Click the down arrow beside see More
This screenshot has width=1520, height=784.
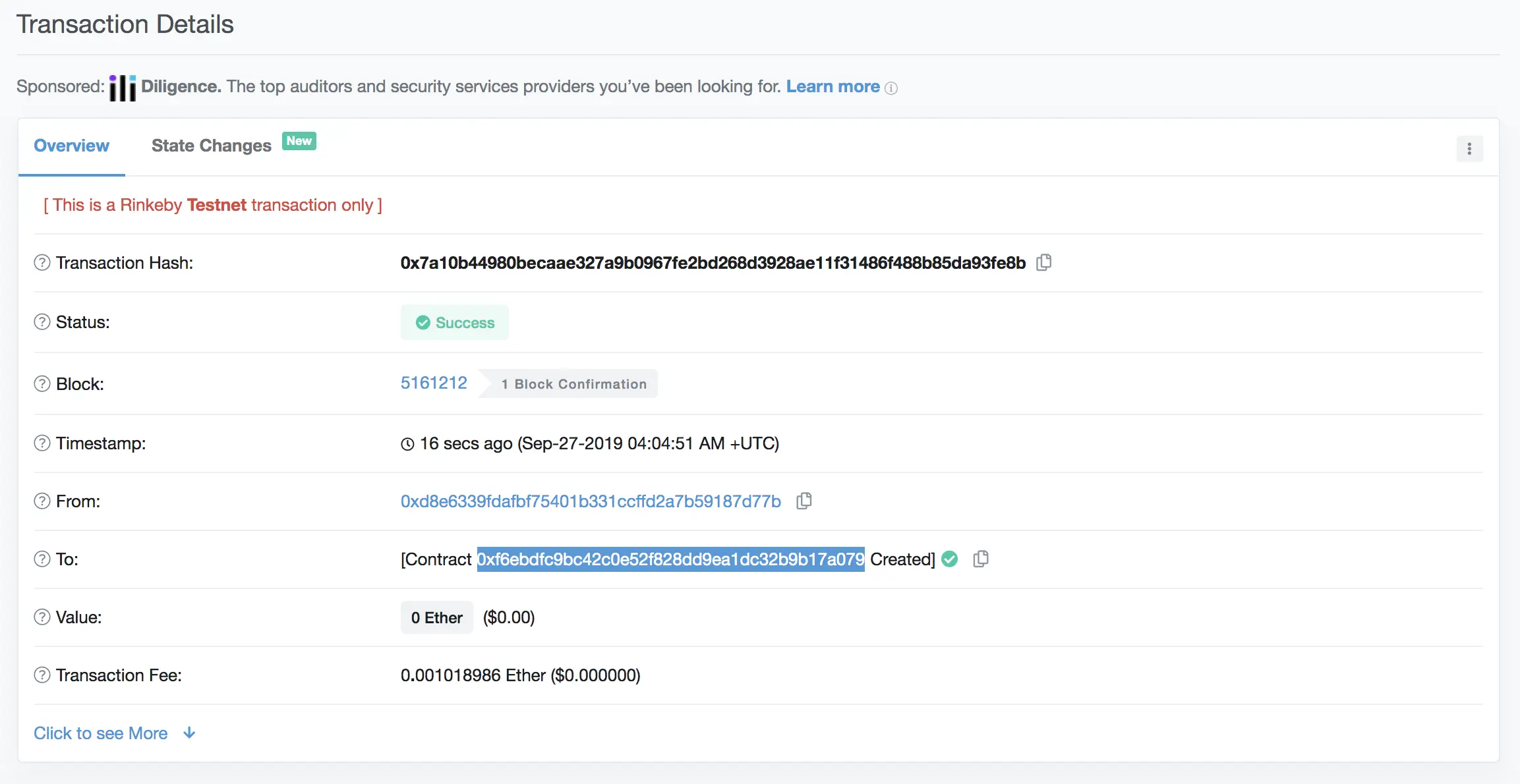189,733
